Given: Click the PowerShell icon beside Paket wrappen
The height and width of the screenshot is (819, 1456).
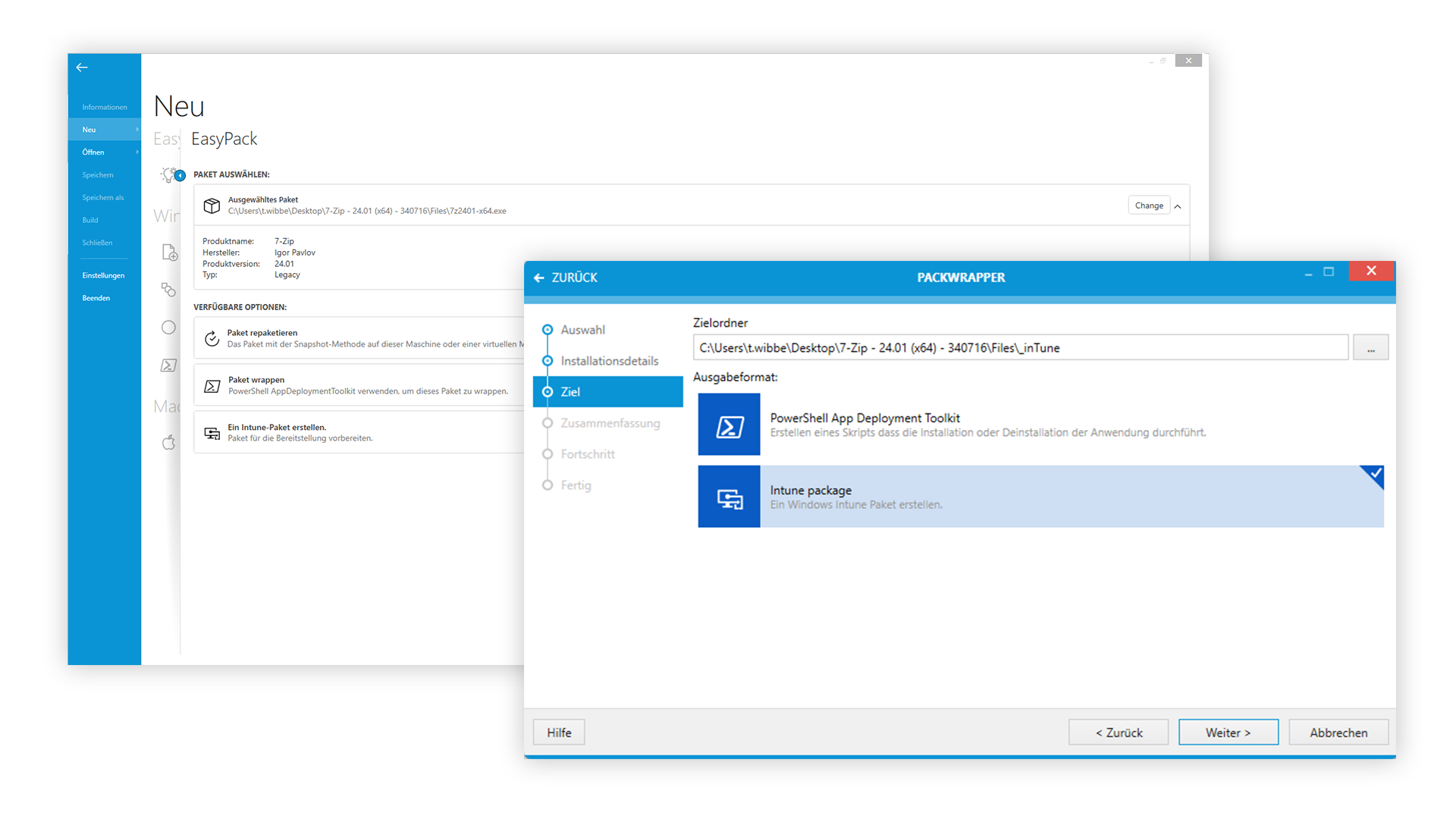Looking at the screenshot, I should [212, 386].
